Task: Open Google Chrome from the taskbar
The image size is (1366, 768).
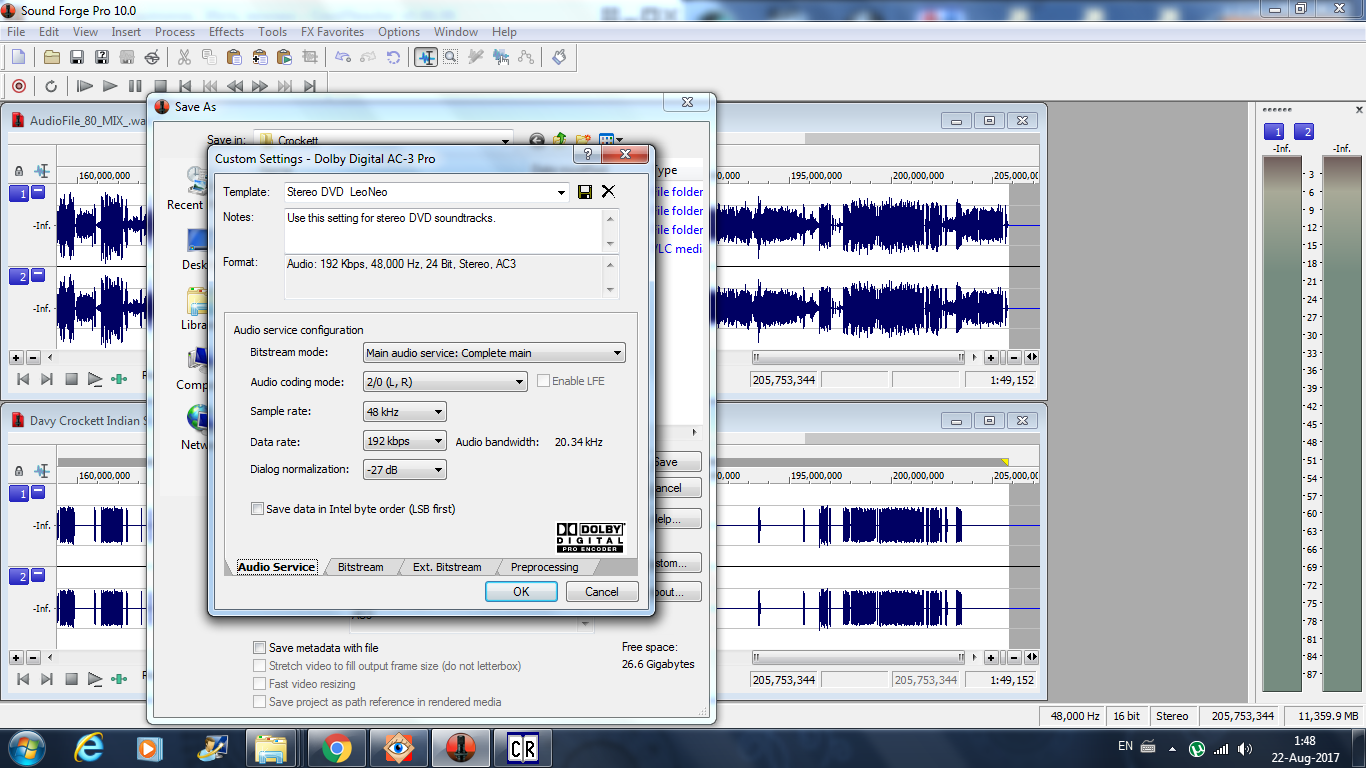Action: click(335, 747)
